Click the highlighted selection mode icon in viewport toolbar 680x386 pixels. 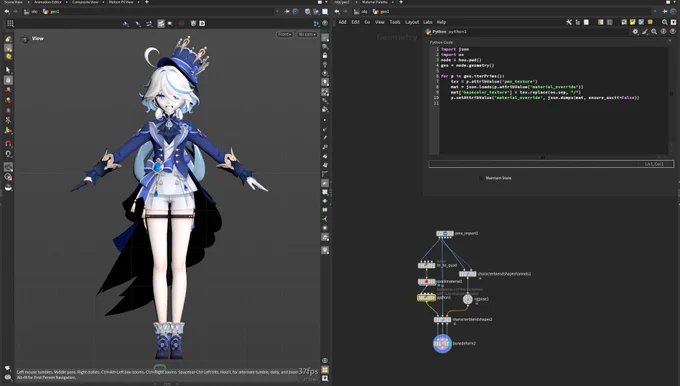pos(161,23)
